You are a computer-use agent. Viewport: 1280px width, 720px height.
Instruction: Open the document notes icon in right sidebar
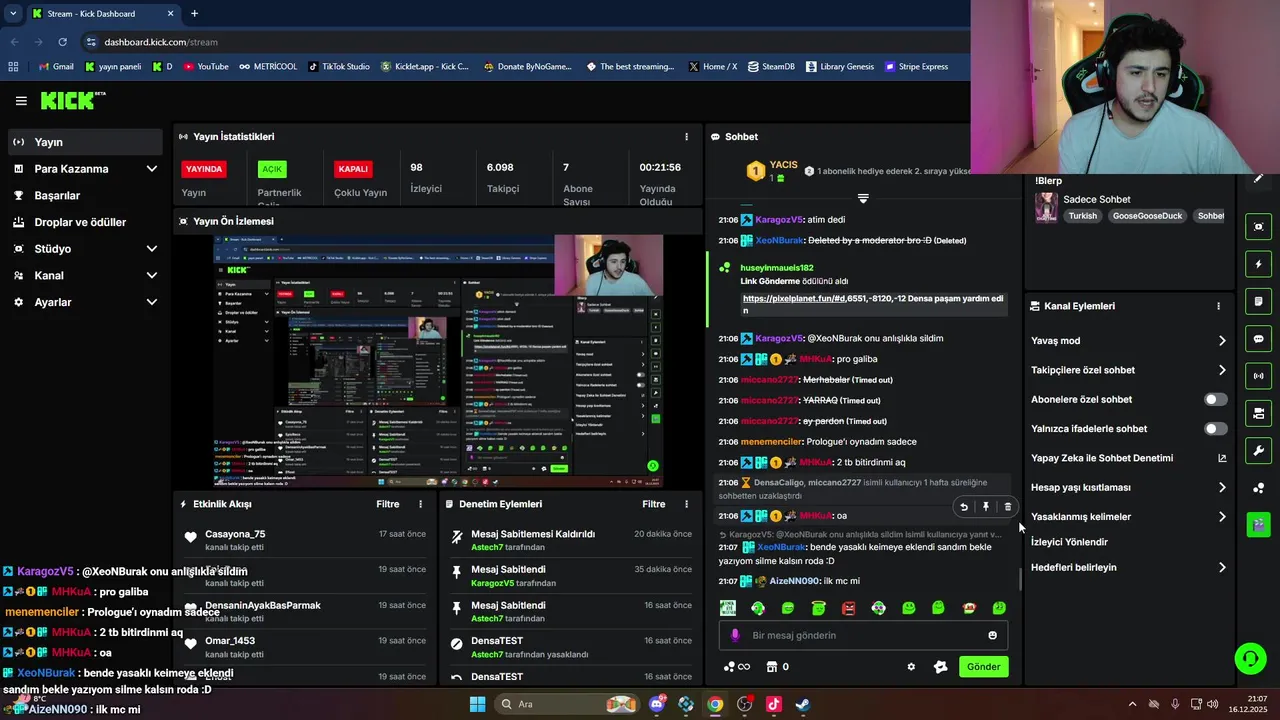1258,302
